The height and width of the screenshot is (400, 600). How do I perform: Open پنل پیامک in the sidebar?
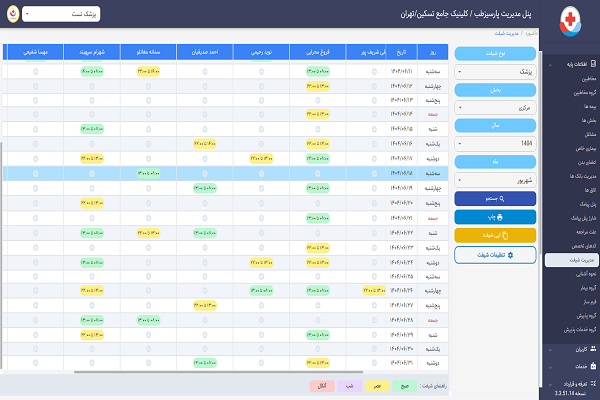pos(588,204)
